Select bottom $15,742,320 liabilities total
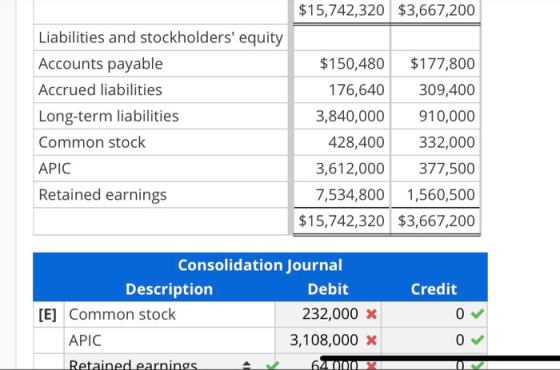Viewport: 560px width, 370px height. (341, 221)
